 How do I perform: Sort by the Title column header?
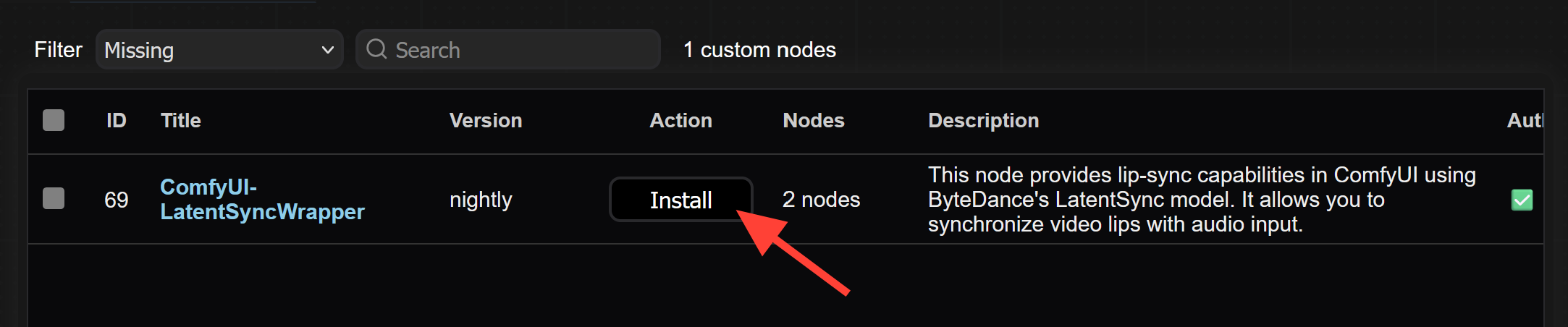click(181, 120)
